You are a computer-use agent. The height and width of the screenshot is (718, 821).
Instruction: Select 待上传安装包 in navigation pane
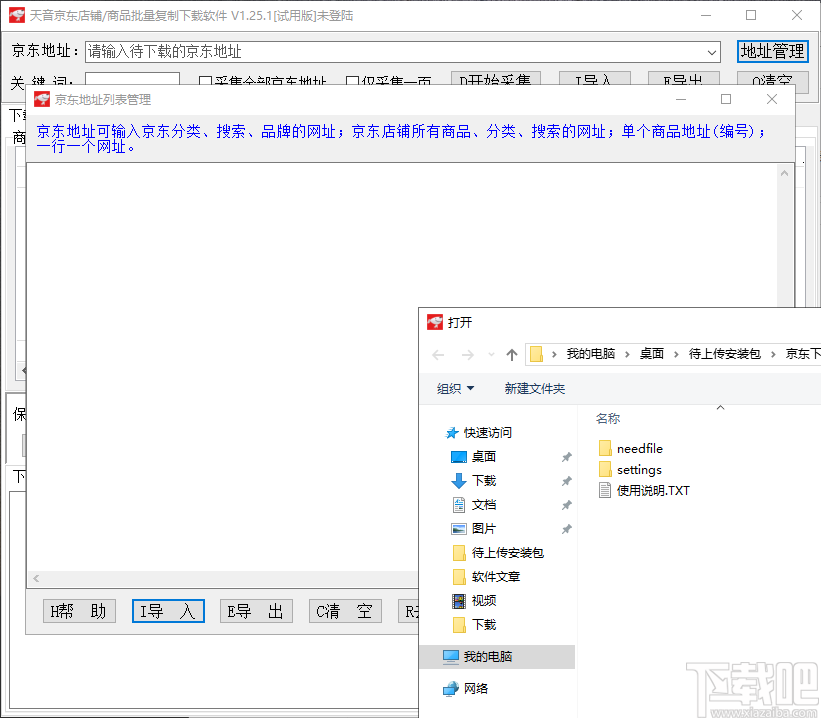point(497,553)
